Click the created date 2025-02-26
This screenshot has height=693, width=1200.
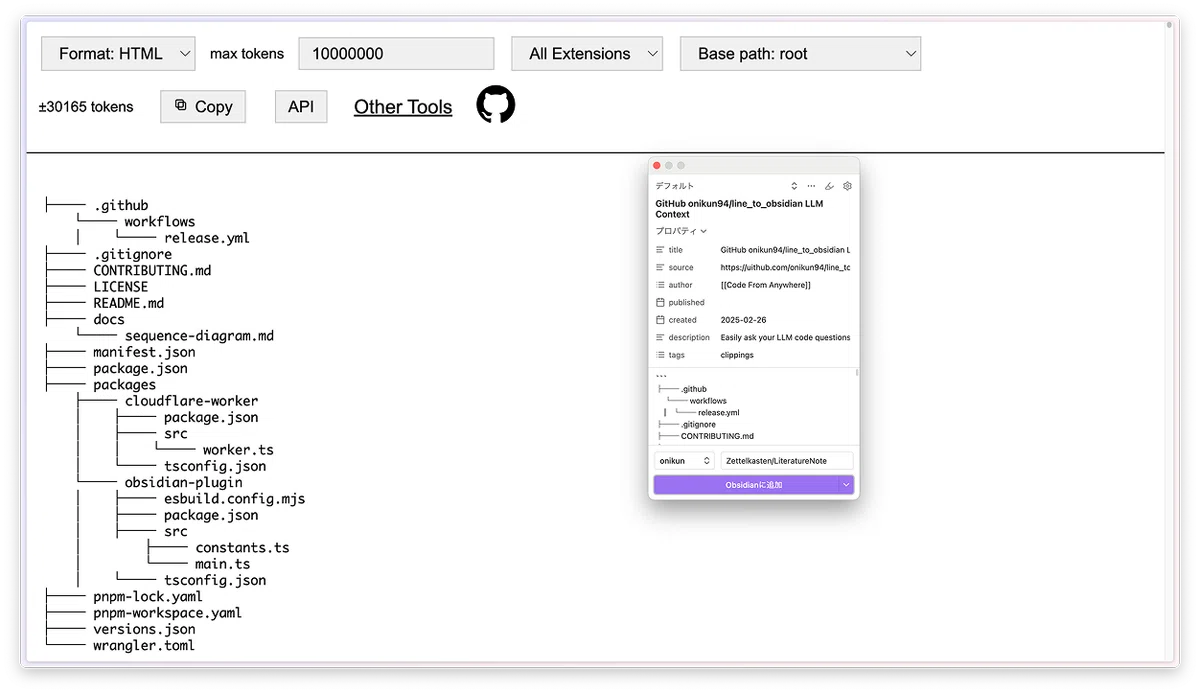(x=743, y=320)
